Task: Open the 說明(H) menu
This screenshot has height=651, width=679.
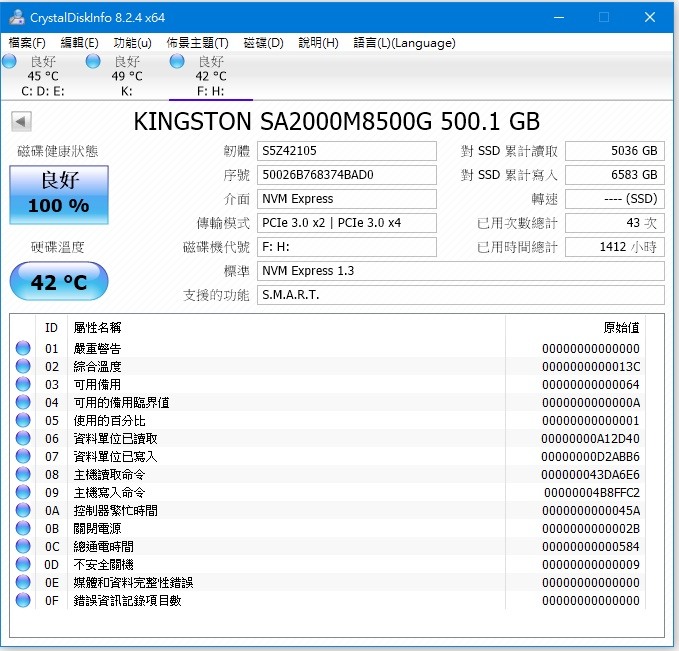Action: tap(318, 43)
